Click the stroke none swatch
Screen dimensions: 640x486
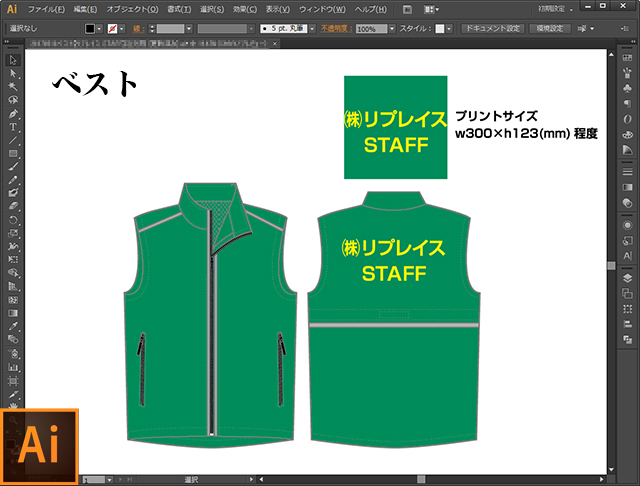(x=112, y=29)
